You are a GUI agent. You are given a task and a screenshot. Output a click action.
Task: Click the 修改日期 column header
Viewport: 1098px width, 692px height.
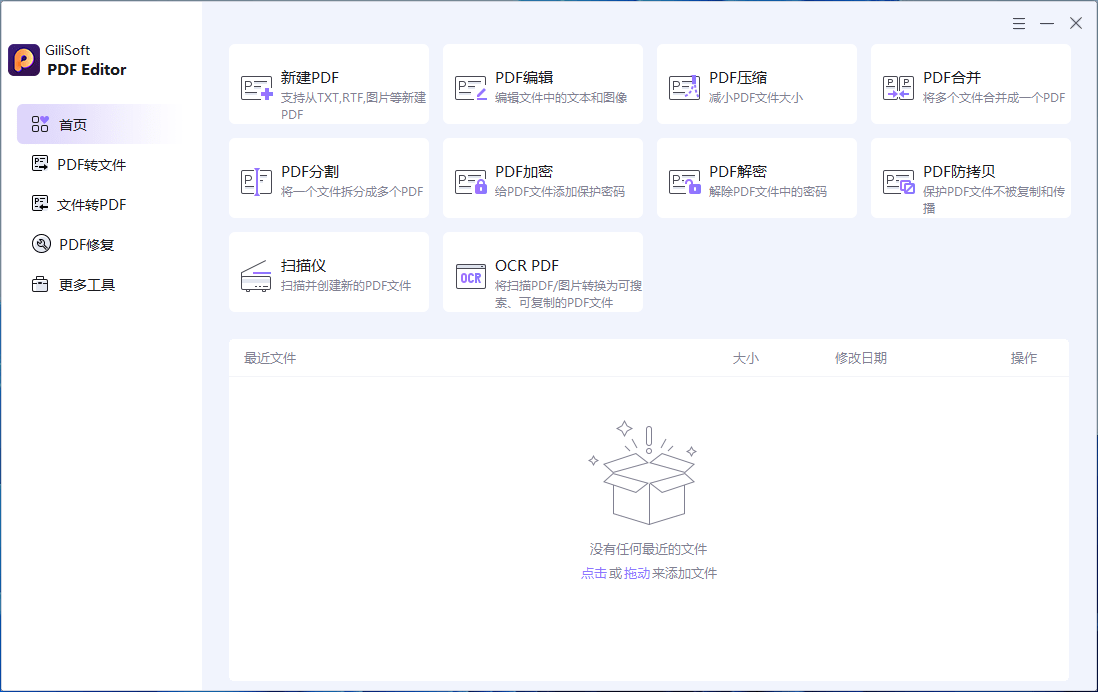861,358
